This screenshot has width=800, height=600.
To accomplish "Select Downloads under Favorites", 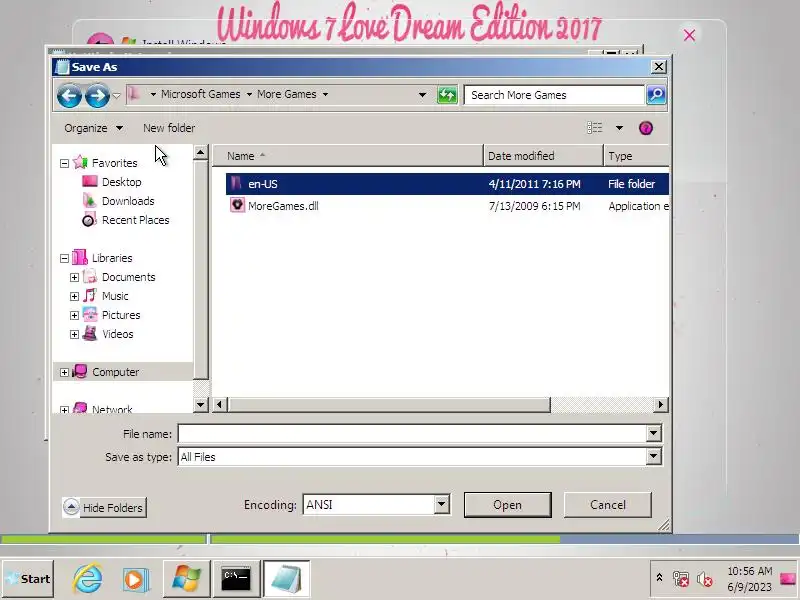I will pos(128,201).
